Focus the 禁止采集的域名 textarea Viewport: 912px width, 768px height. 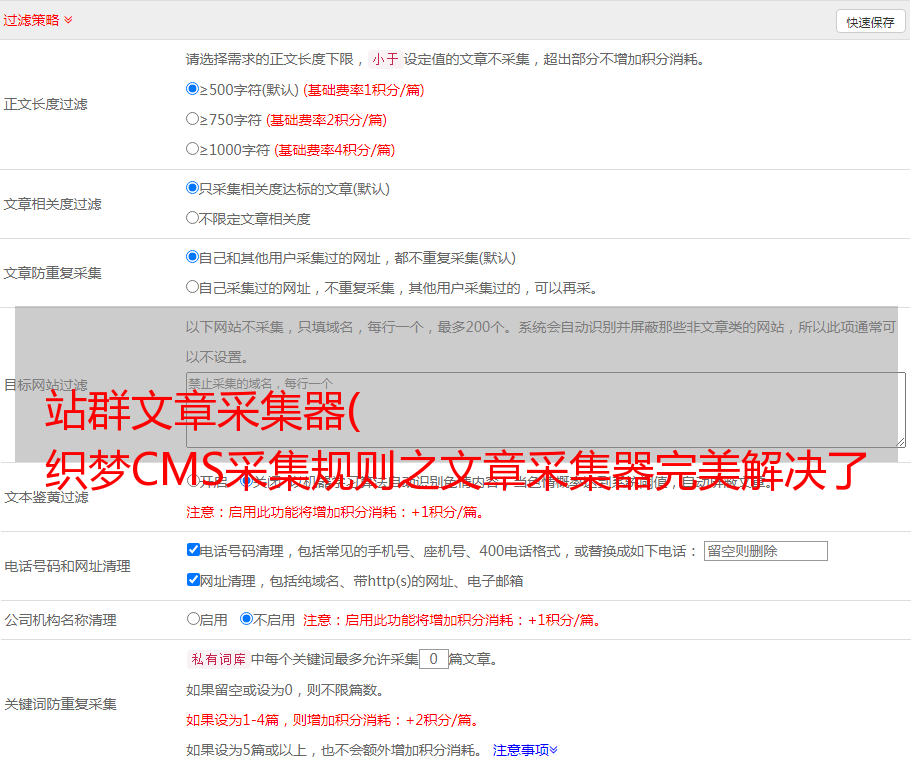pos(546,410)
